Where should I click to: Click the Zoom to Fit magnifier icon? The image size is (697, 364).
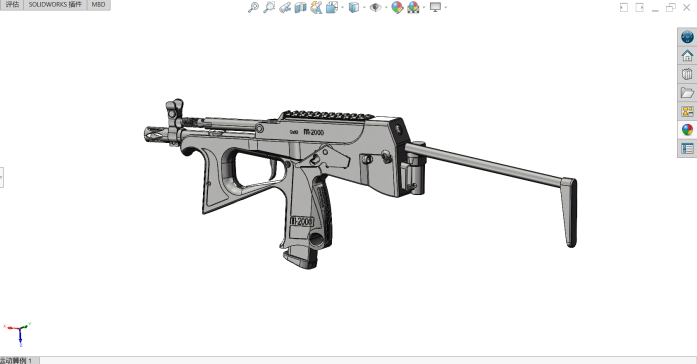coord(253,7)
